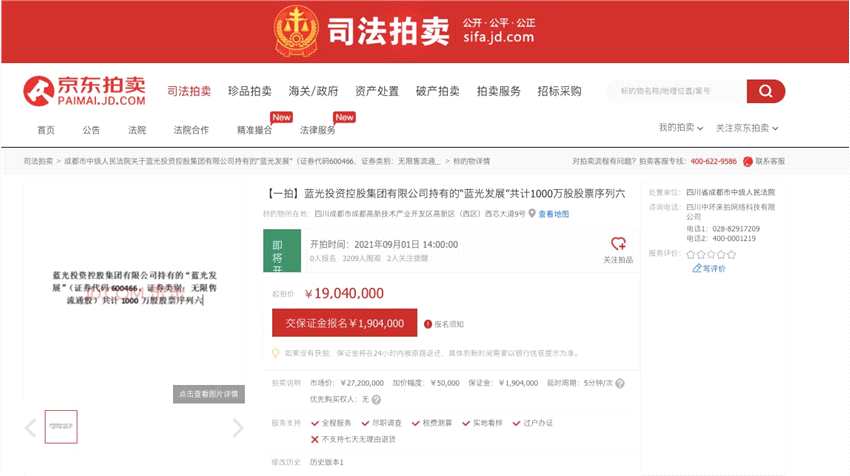Screen dimensions: 850x476
Task: Focus the search input field
Action: click(675, 91)
